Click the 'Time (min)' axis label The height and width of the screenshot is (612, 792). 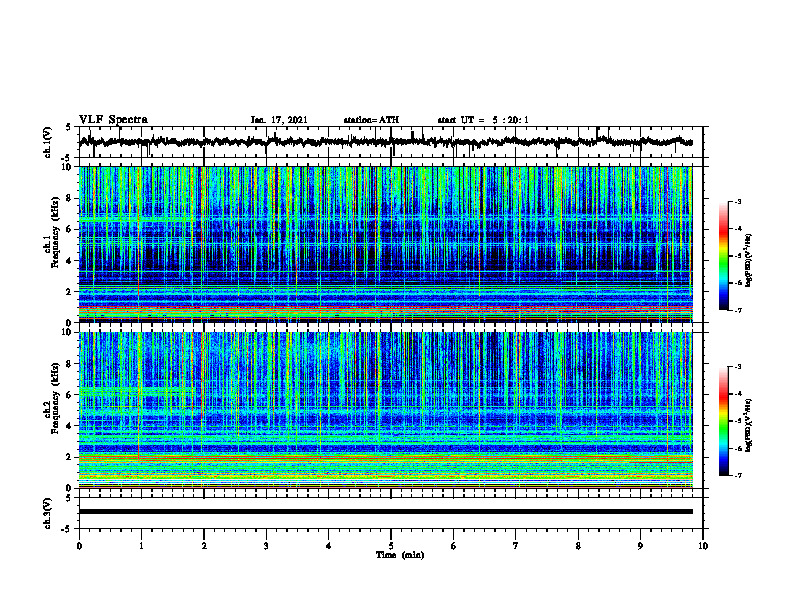coord(400,555)
